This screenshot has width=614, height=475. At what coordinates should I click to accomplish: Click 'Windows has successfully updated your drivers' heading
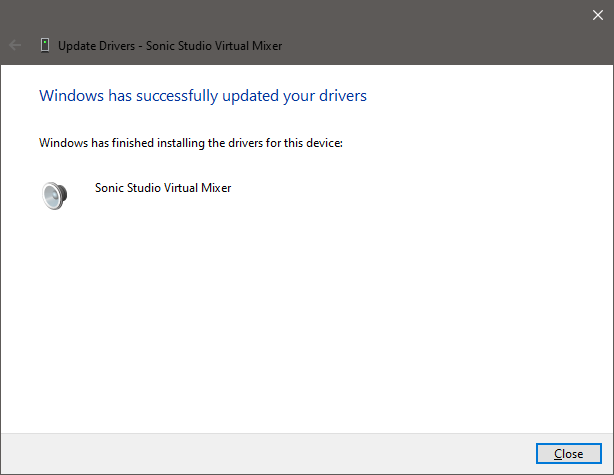tap(203, 96)
